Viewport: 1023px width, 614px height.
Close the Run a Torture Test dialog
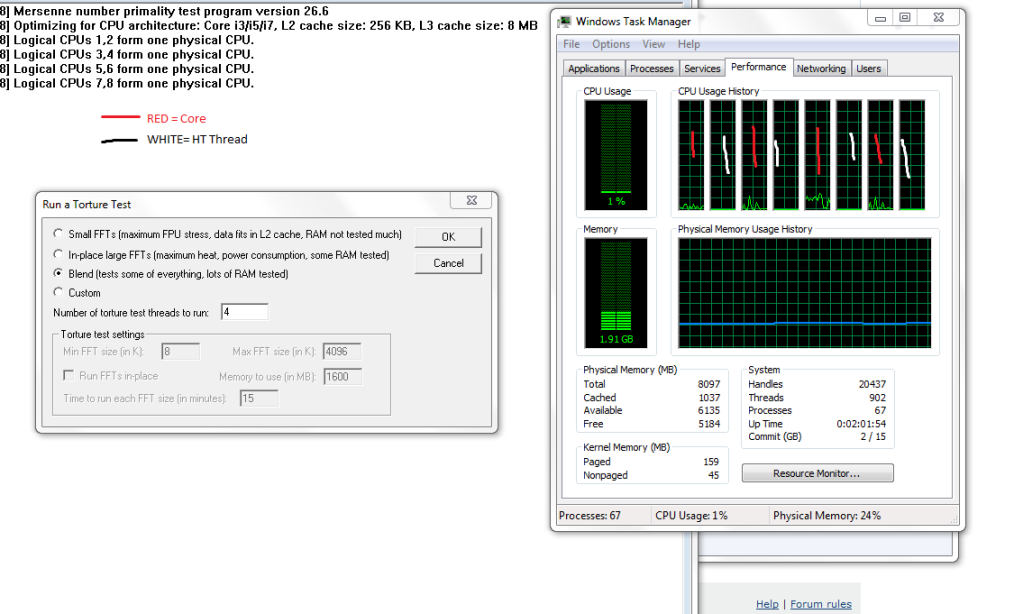pos(472,200)
